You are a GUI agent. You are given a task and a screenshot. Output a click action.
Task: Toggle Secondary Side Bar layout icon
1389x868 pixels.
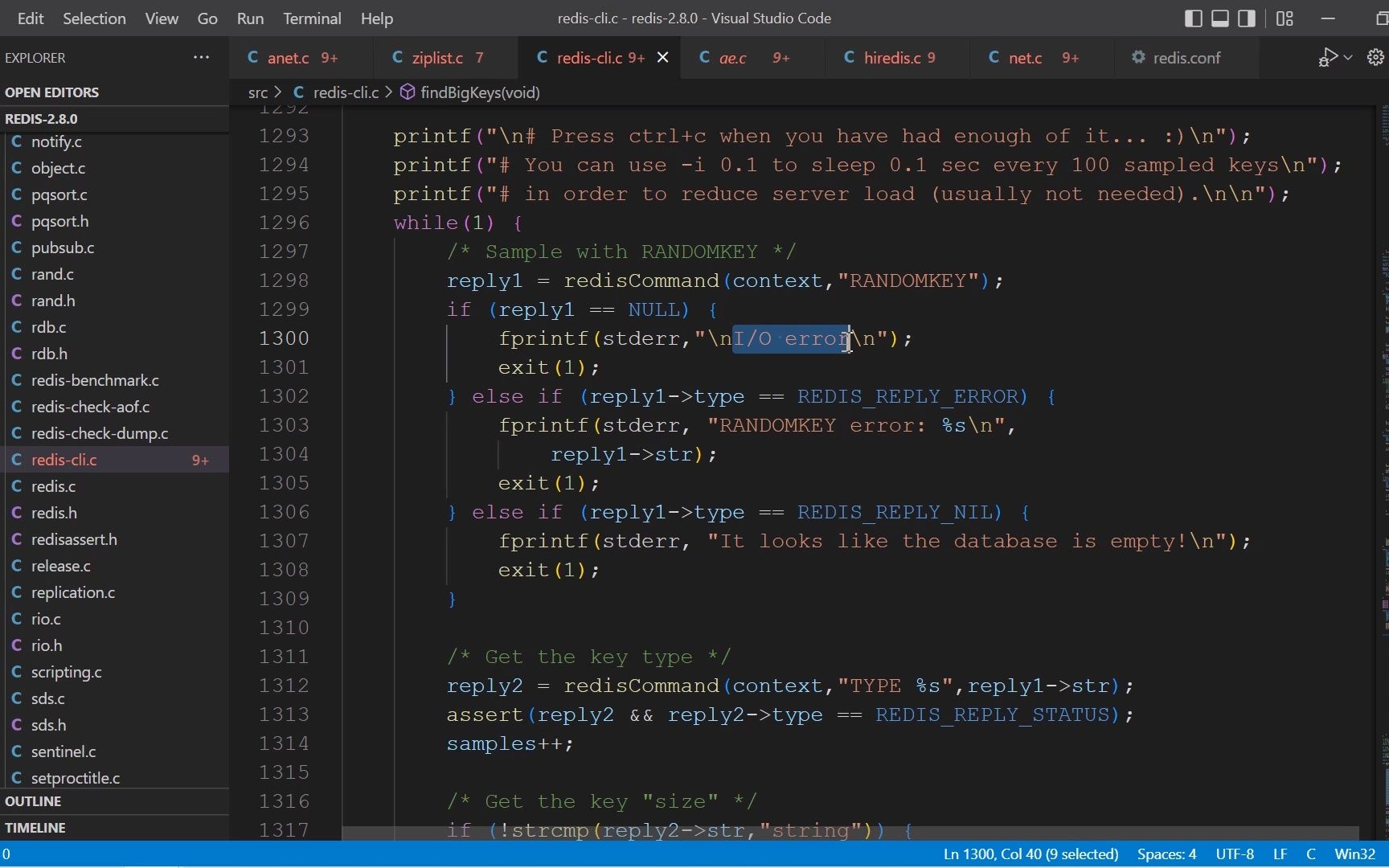1247,18
